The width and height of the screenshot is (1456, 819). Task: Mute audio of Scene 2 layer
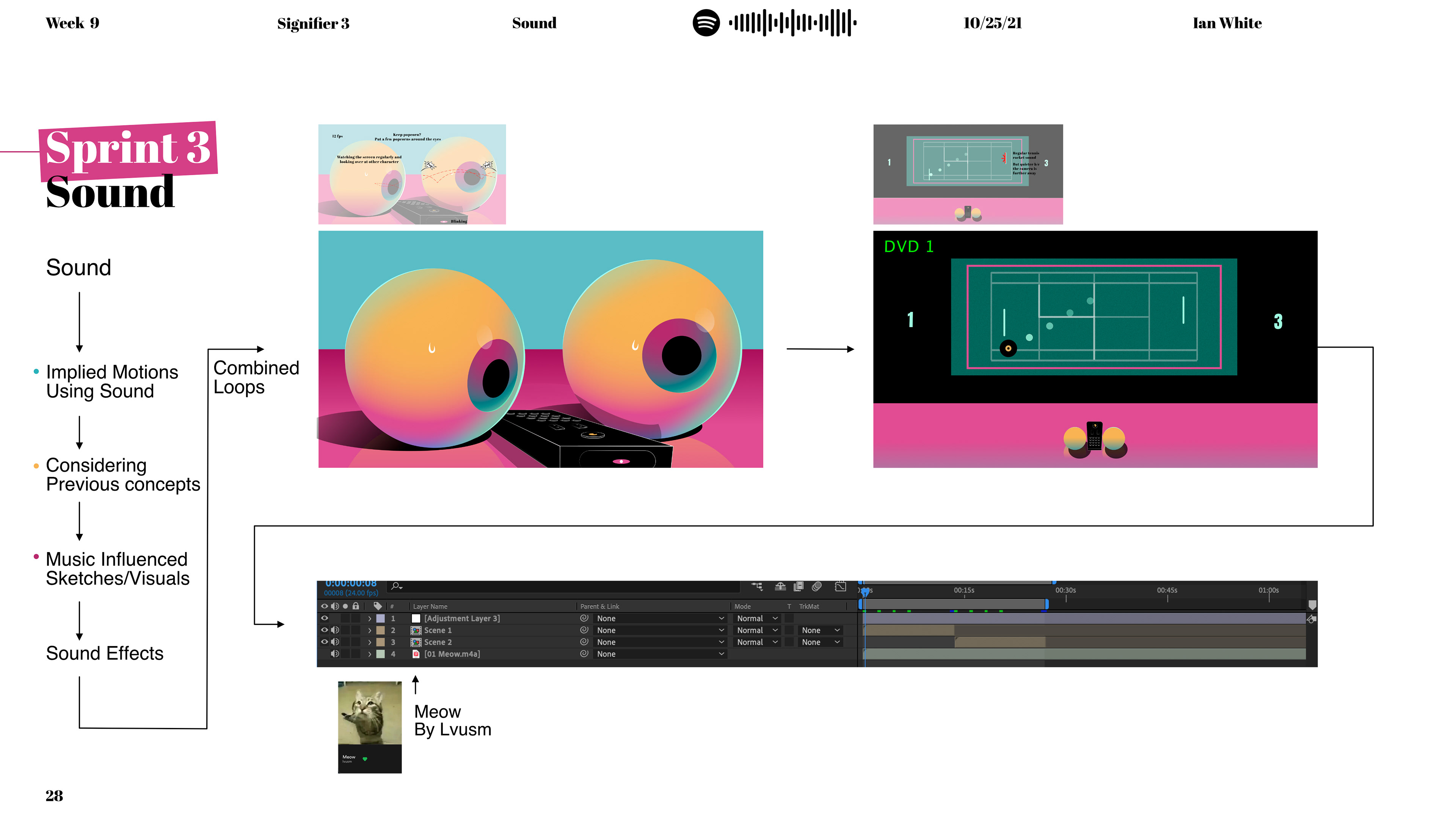pyautogui.click(x=335, y=642)
